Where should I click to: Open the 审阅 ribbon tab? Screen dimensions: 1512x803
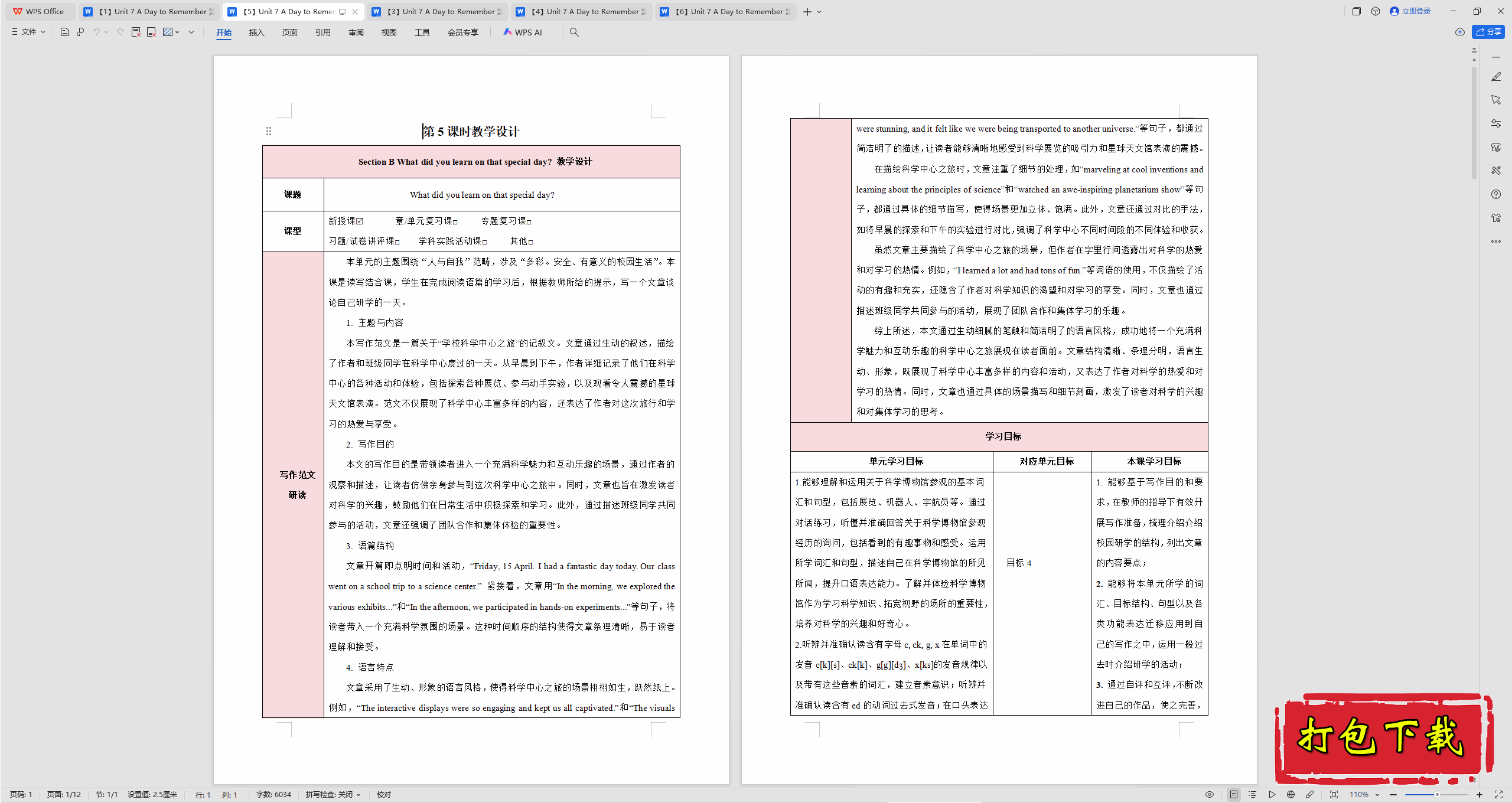point(356,32)
